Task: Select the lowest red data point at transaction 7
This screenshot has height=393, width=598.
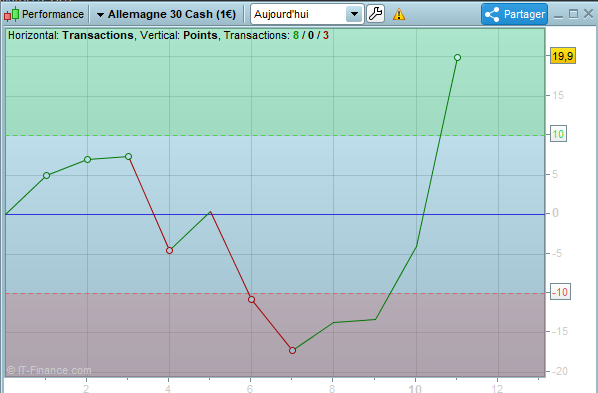Action: tap(293, 350)
